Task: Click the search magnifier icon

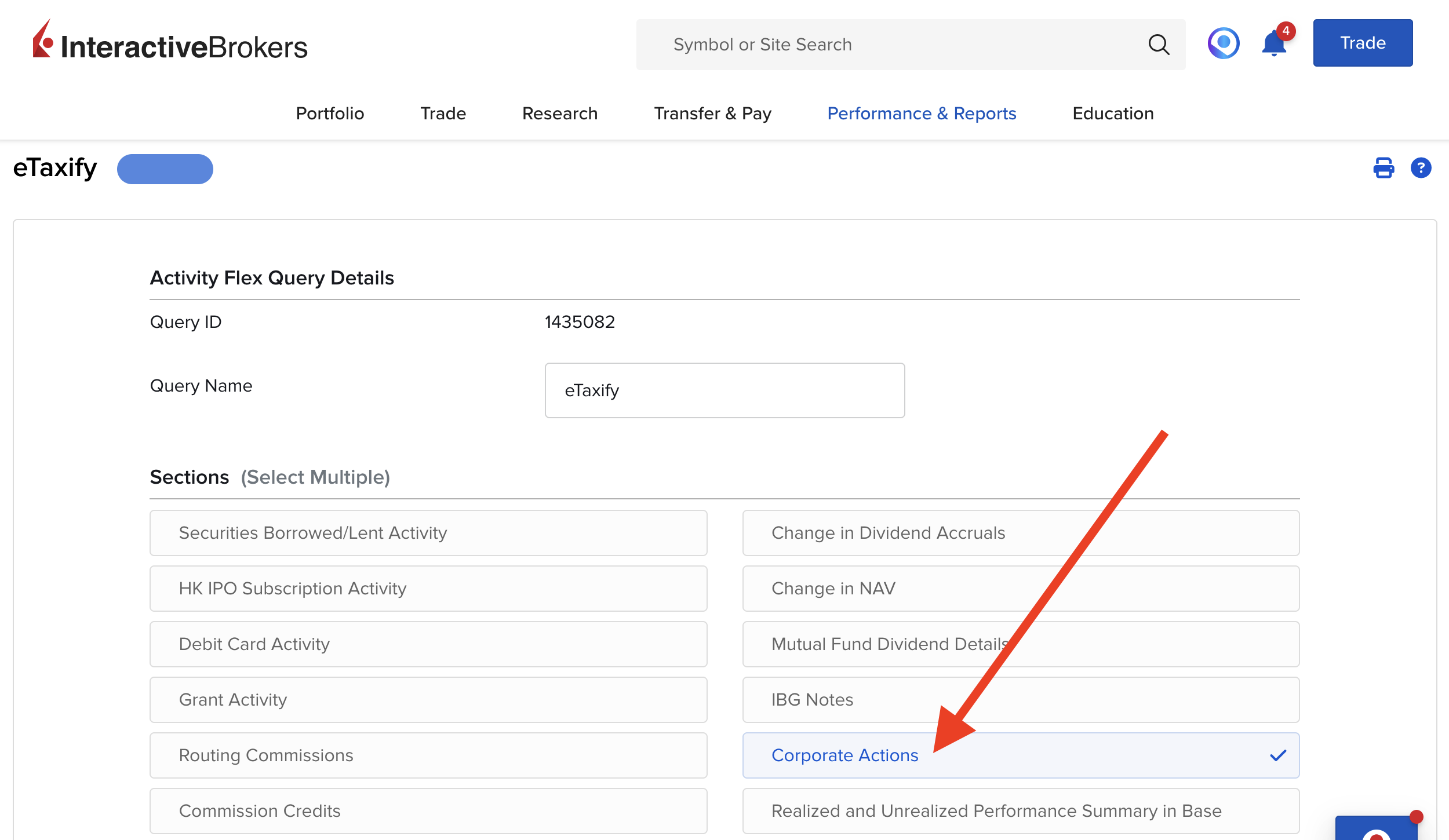Action: pyautogui.click(x=1159, y=45)
